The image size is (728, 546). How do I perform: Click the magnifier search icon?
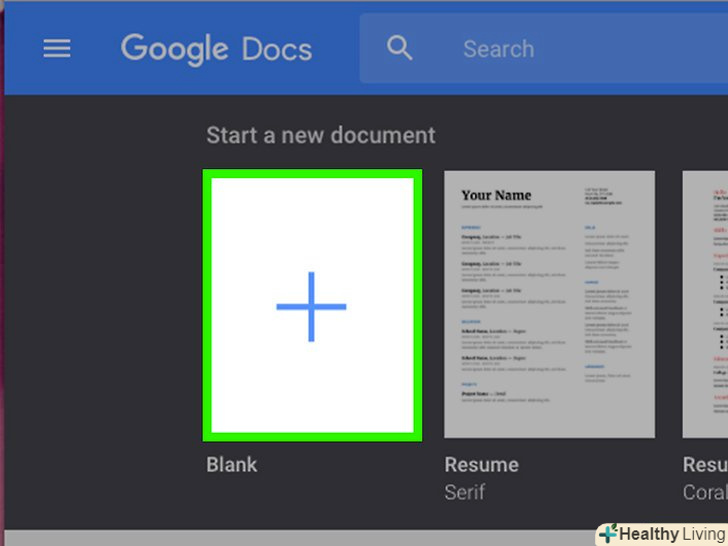(x=399, y=48)
